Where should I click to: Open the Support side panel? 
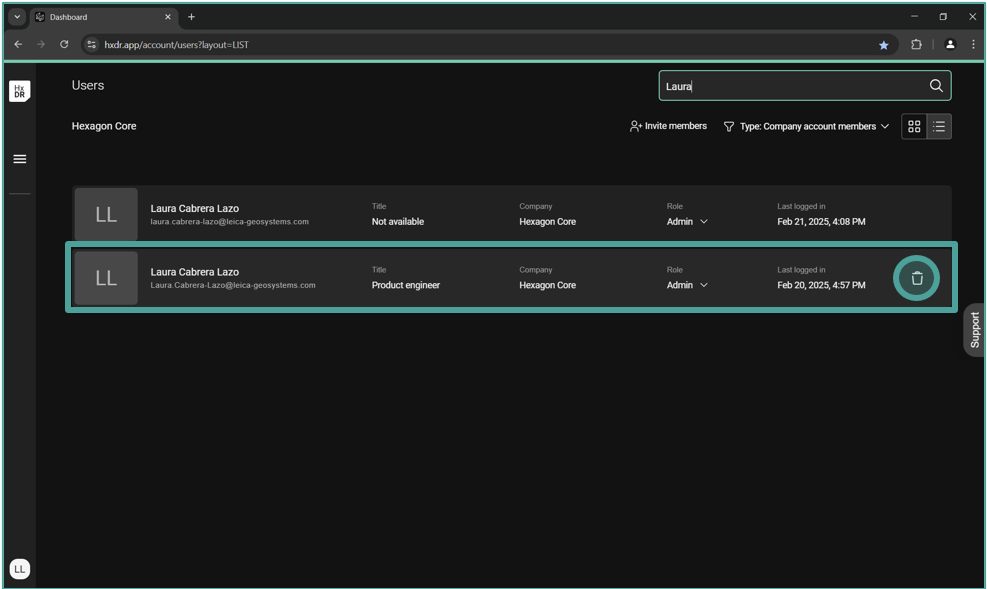click(x=975, y=329)
